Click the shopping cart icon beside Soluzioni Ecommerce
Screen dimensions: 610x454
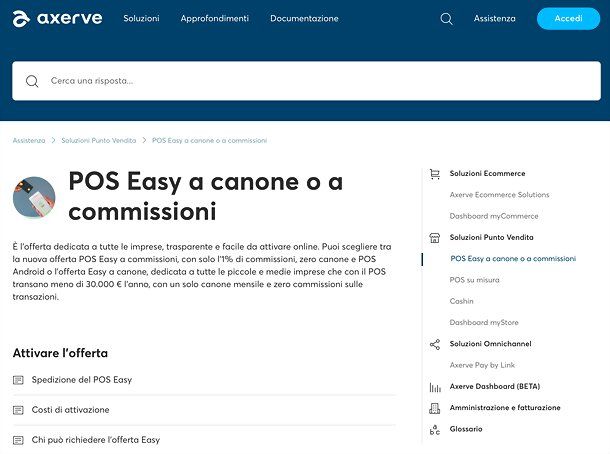[435, 174]
